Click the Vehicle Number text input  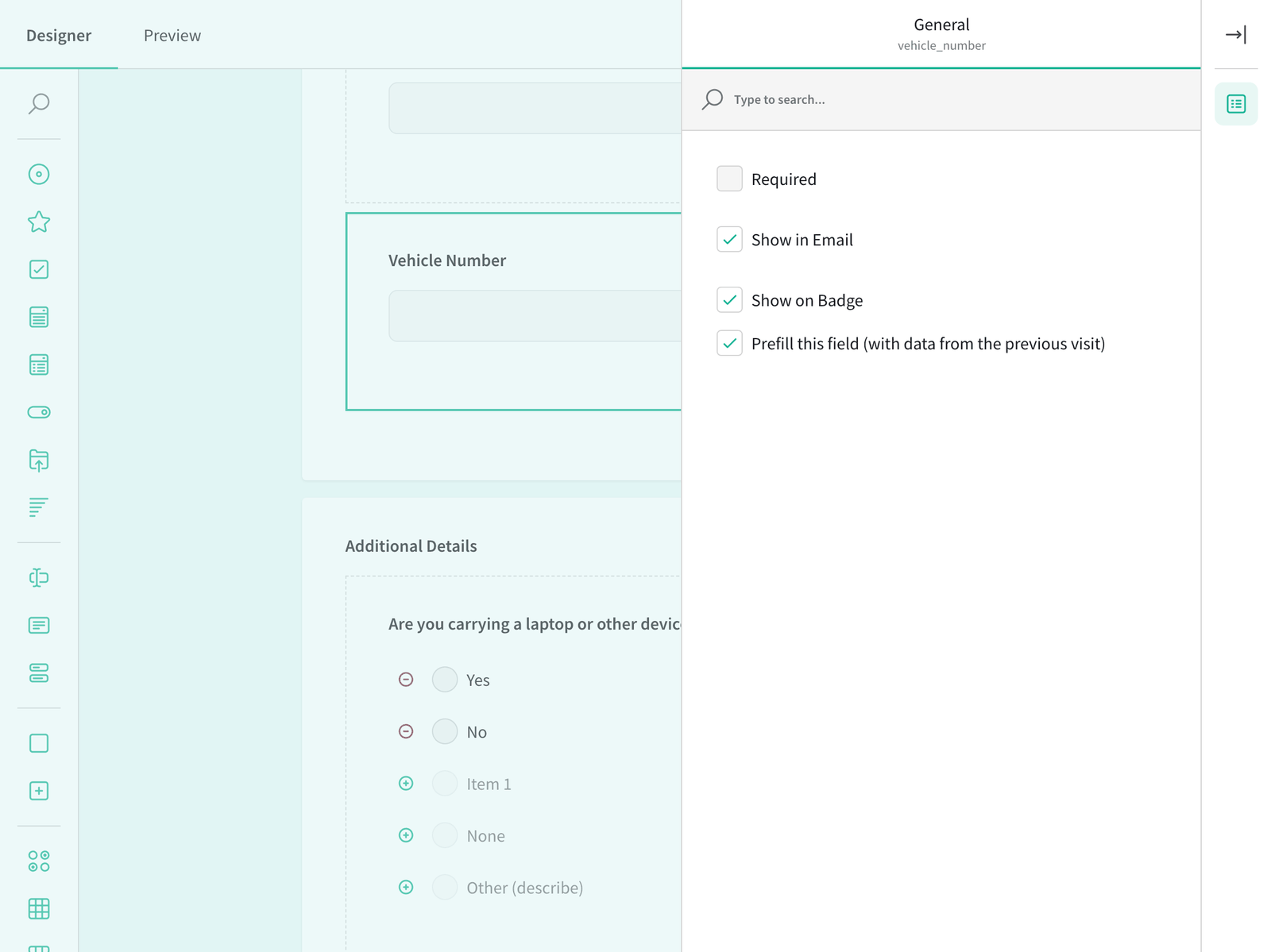tap(535, 316)
